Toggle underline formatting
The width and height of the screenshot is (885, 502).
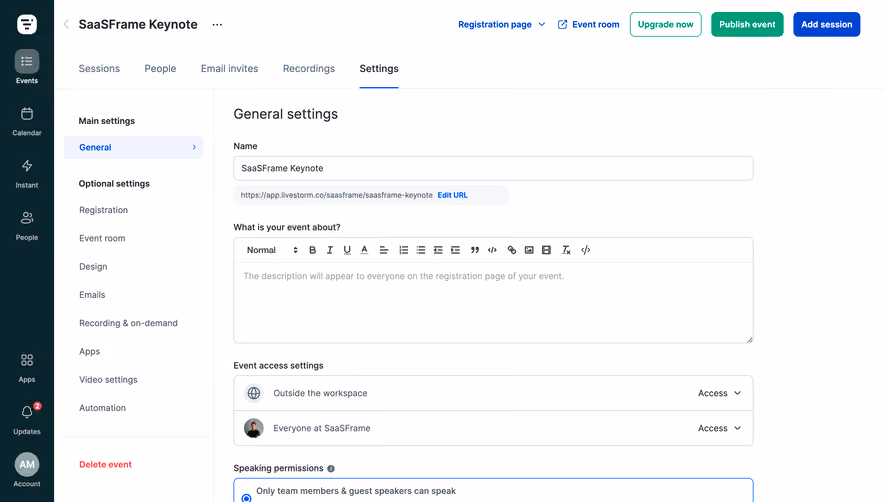click(x=347, y=250)
